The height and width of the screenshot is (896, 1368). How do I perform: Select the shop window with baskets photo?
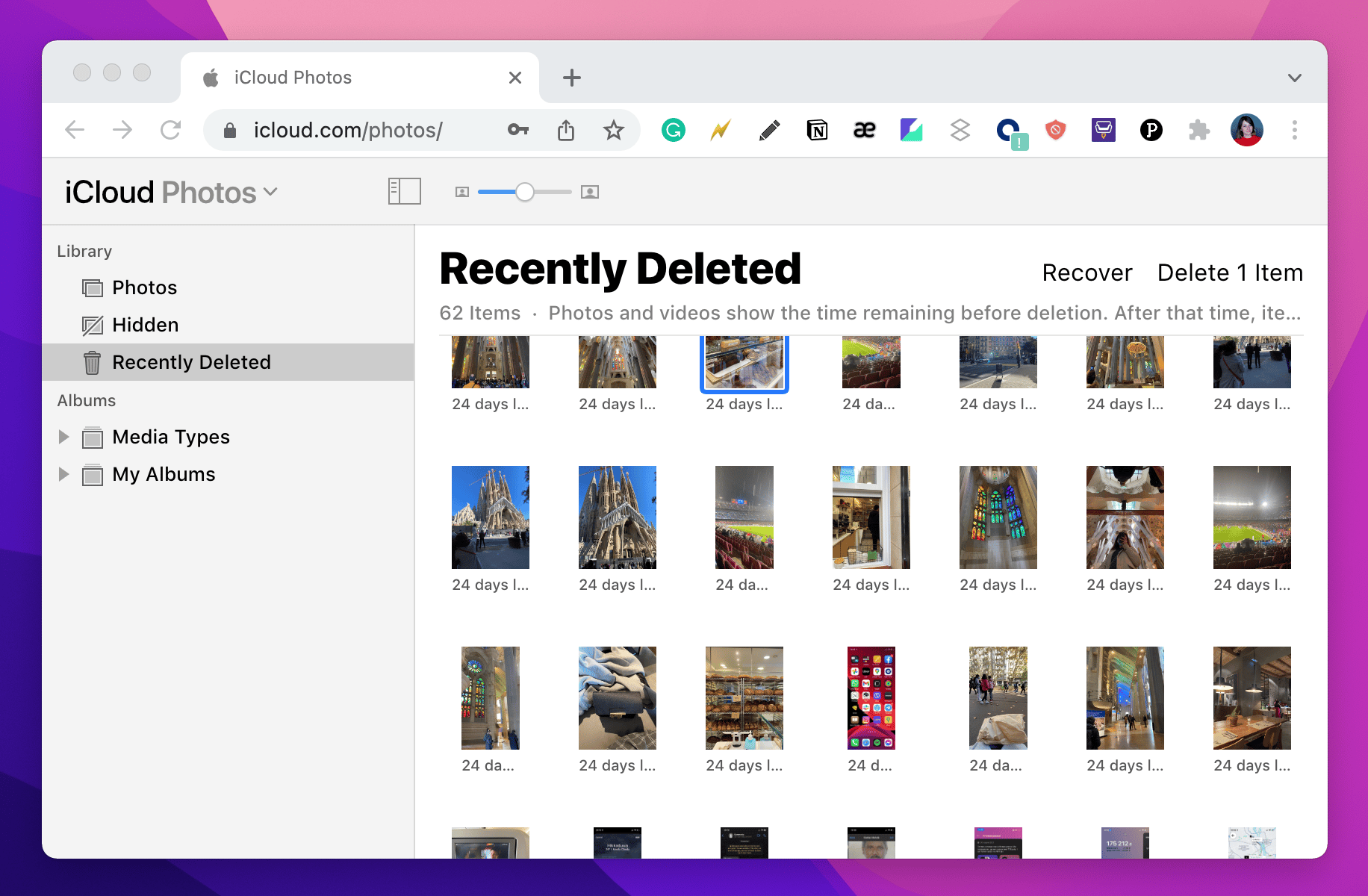[871, 517]
